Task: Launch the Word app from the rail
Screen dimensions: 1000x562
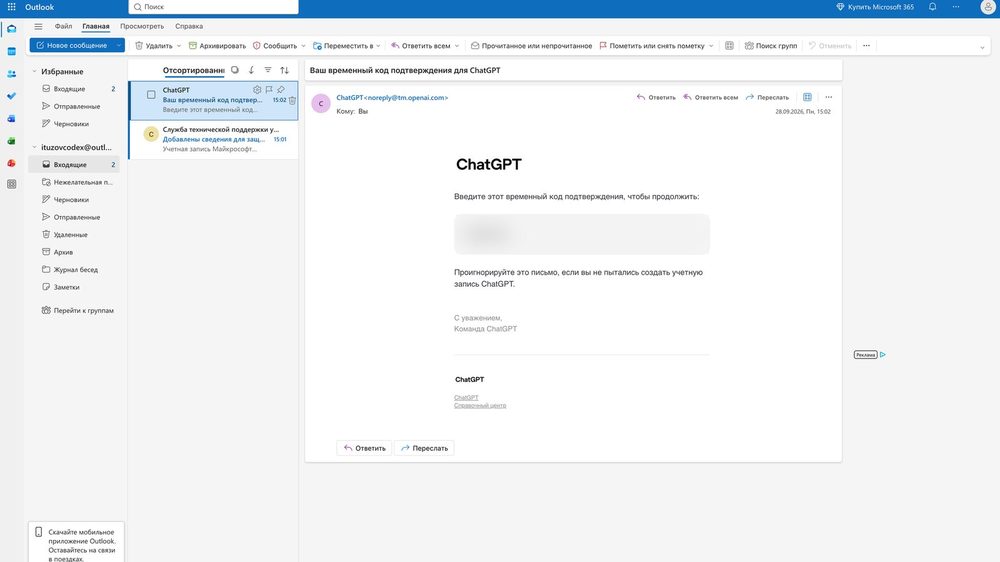Action: point(11,118)
